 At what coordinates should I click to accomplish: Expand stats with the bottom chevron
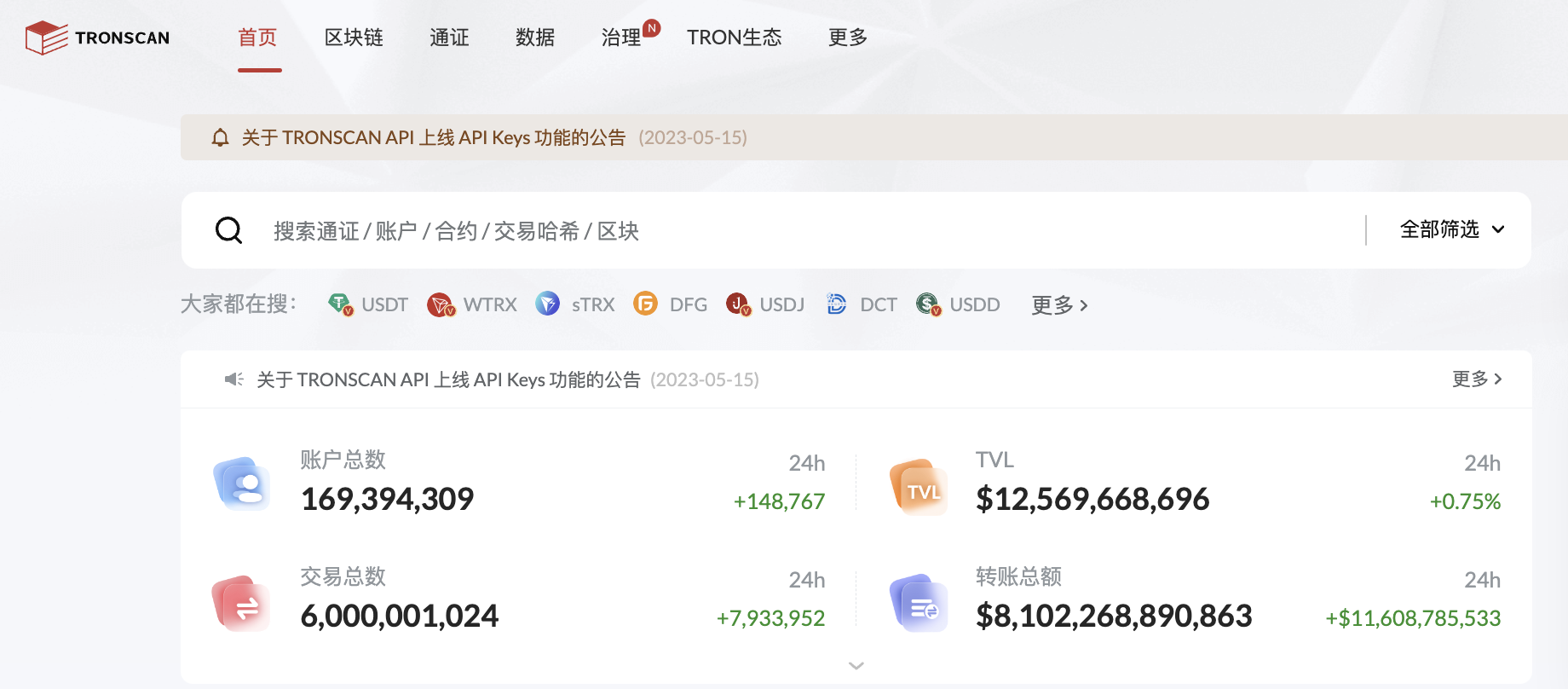(x=856, y=665)
